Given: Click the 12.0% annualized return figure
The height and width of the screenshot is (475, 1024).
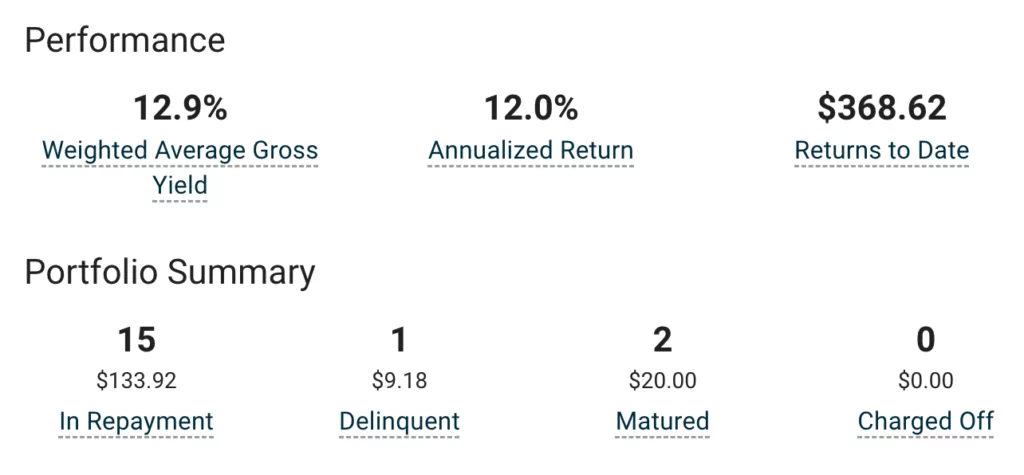Looking at the screenshot, I should pyautogui.click(x=531, y=108).
